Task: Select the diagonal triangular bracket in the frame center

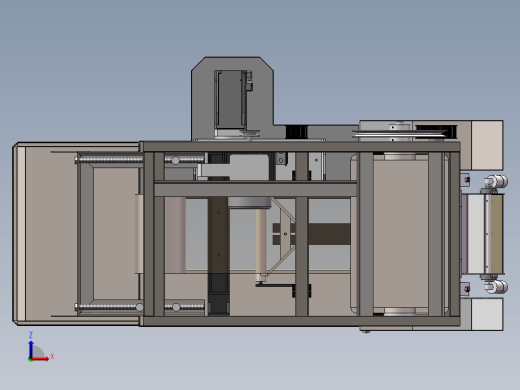Action: point(283,235)
